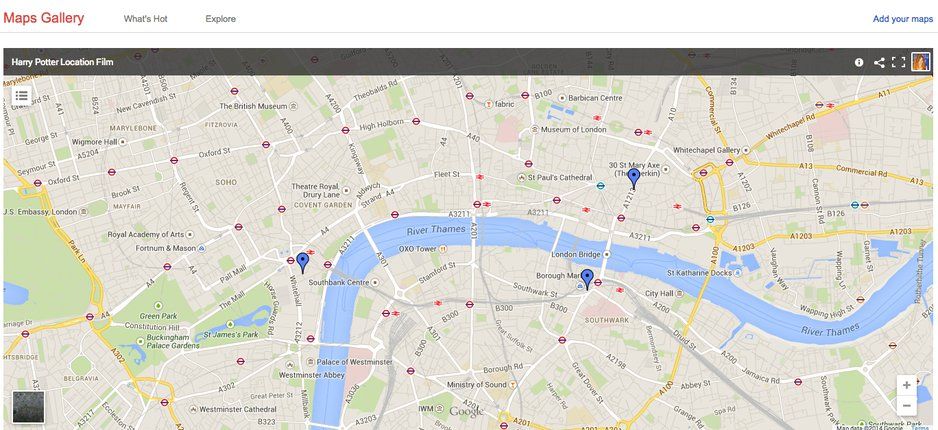Go to Maps Gallery home

pos(44,18)
